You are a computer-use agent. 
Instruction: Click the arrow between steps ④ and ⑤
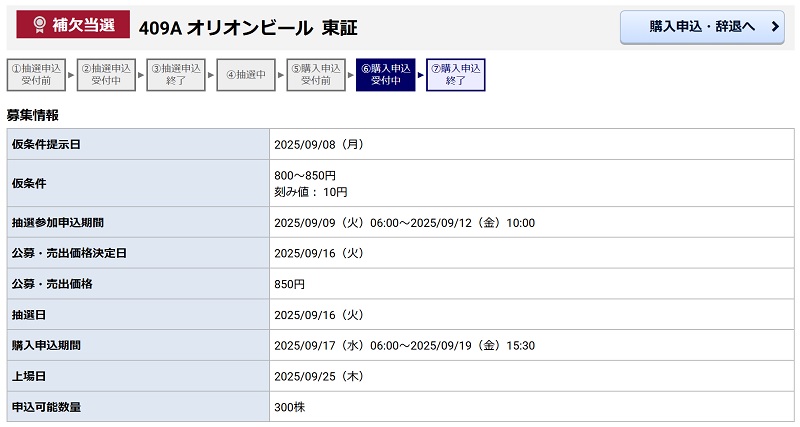[x=281, y=76]
